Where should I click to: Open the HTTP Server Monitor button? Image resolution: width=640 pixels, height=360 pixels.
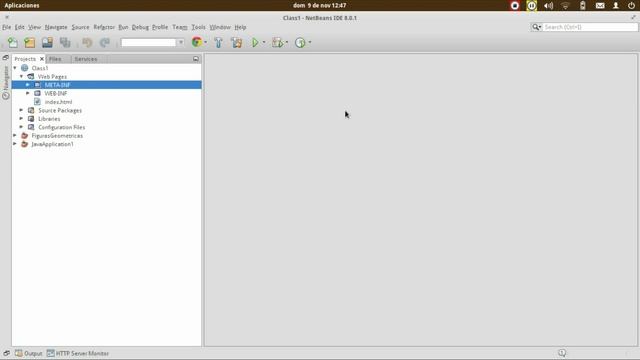tap(78, 353)
